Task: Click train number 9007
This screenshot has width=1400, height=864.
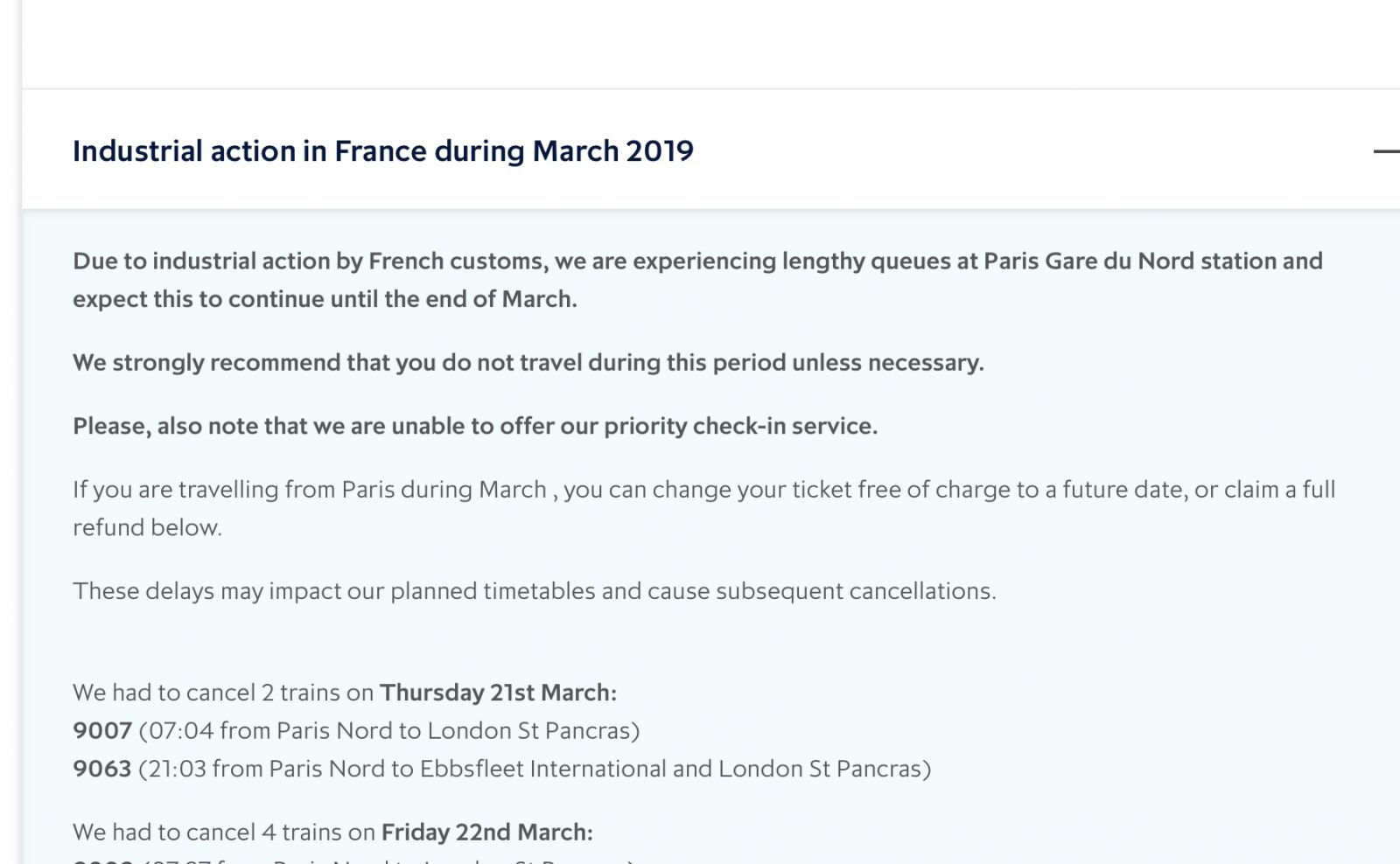Action: (x=101, y=731)
